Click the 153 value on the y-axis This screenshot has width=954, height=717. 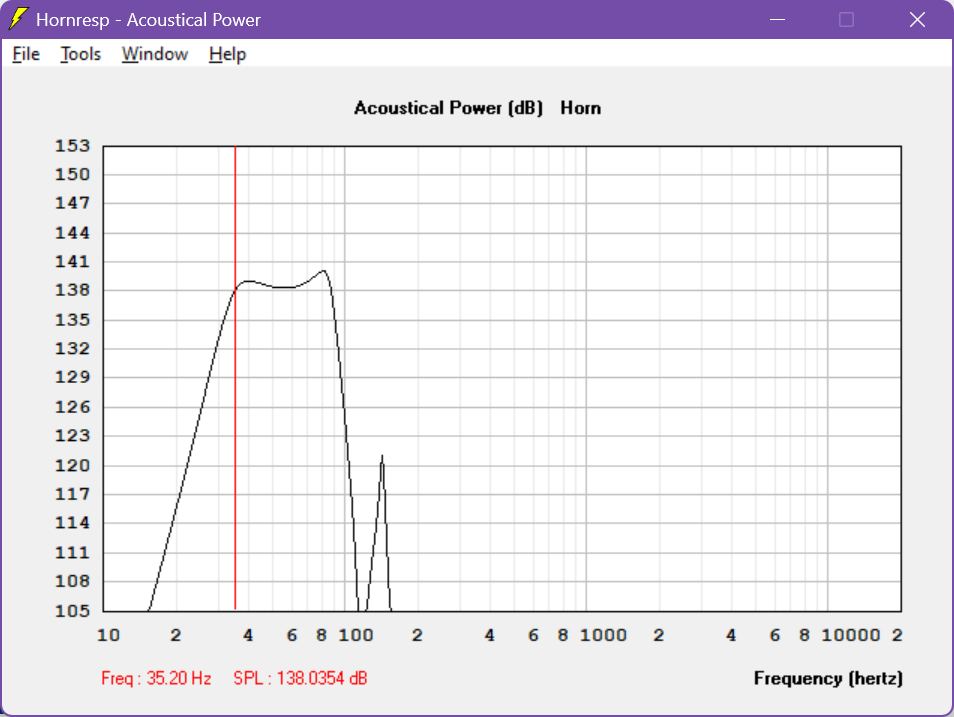(72, 145)
